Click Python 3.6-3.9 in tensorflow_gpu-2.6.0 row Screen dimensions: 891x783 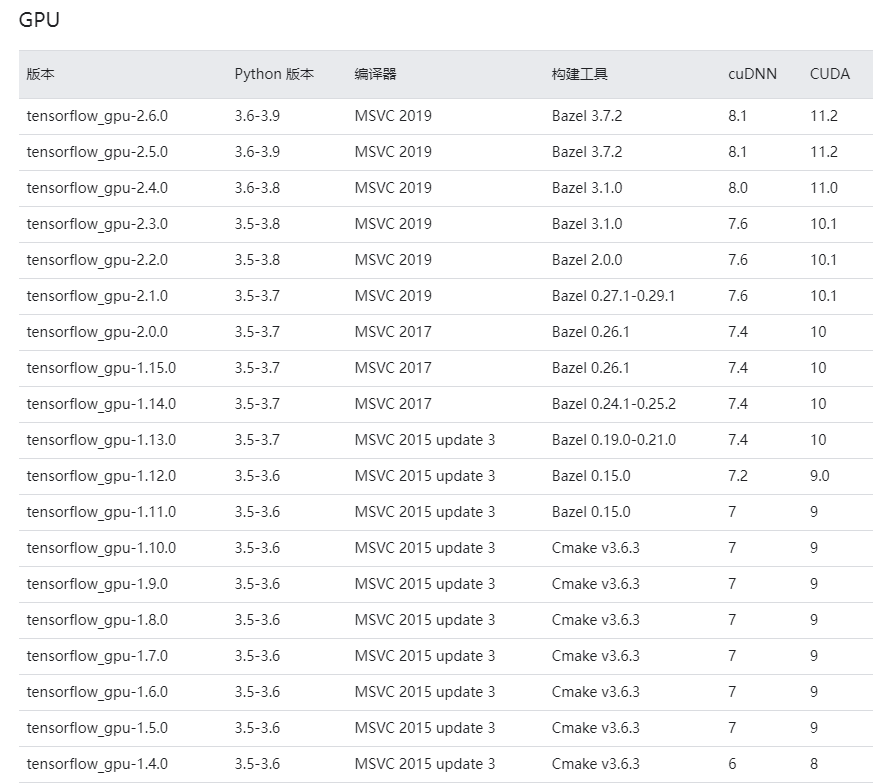[x=257, y=116]
